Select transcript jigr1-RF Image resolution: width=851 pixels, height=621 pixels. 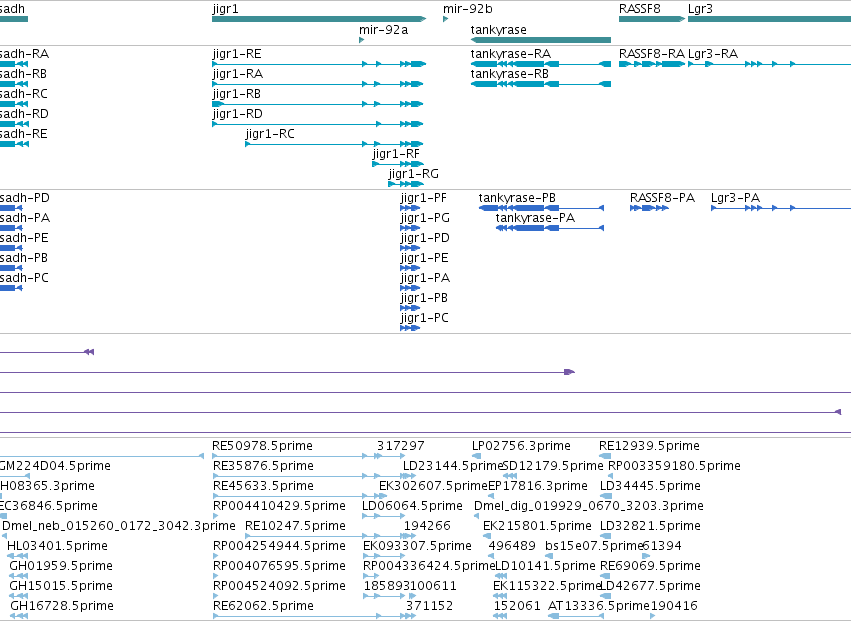[x=398, y=164]
